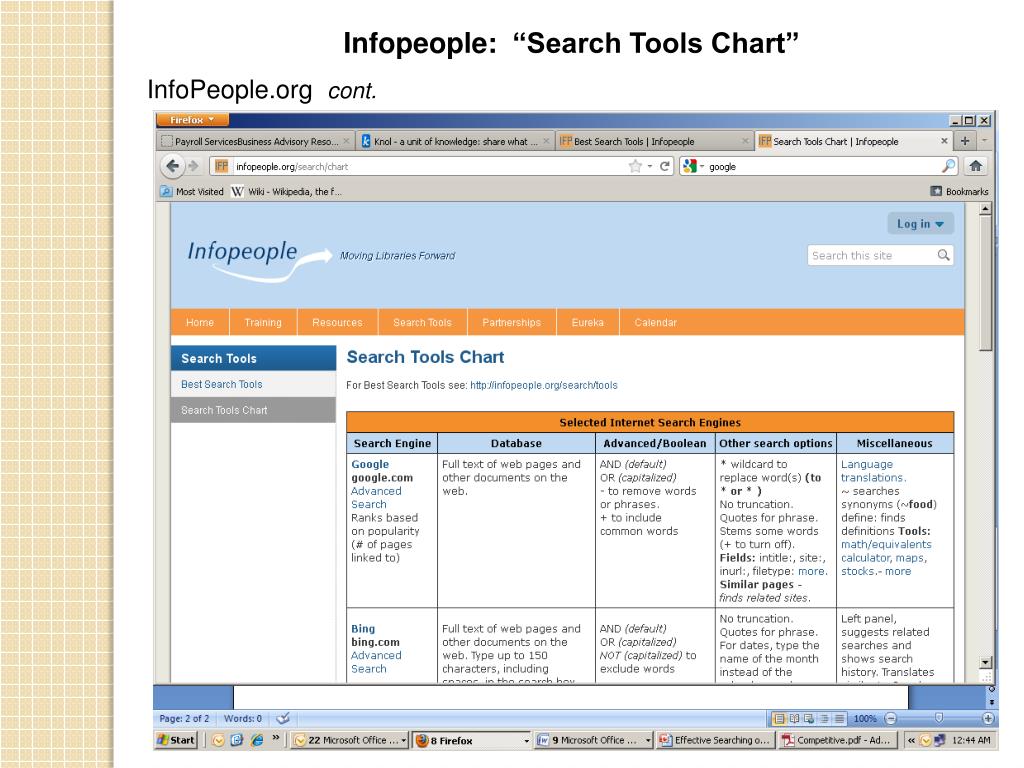Click Internet Explorer quick launch icon
Image resolution: width=1024 pixels, height=768 pixels.
point(257,740)
